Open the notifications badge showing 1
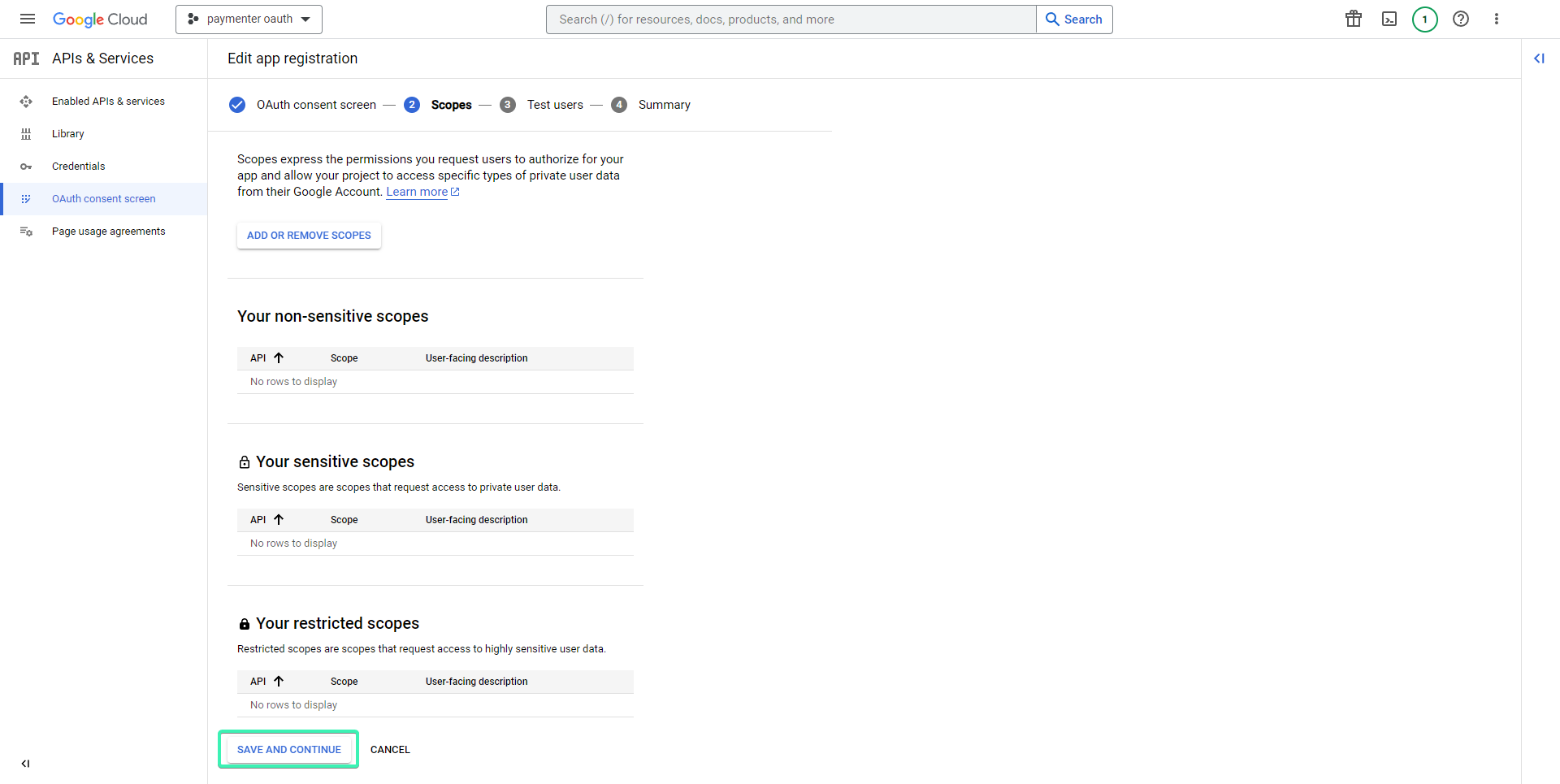Viewport: 1560px width, 784px height. click(x=1424, y=19)
